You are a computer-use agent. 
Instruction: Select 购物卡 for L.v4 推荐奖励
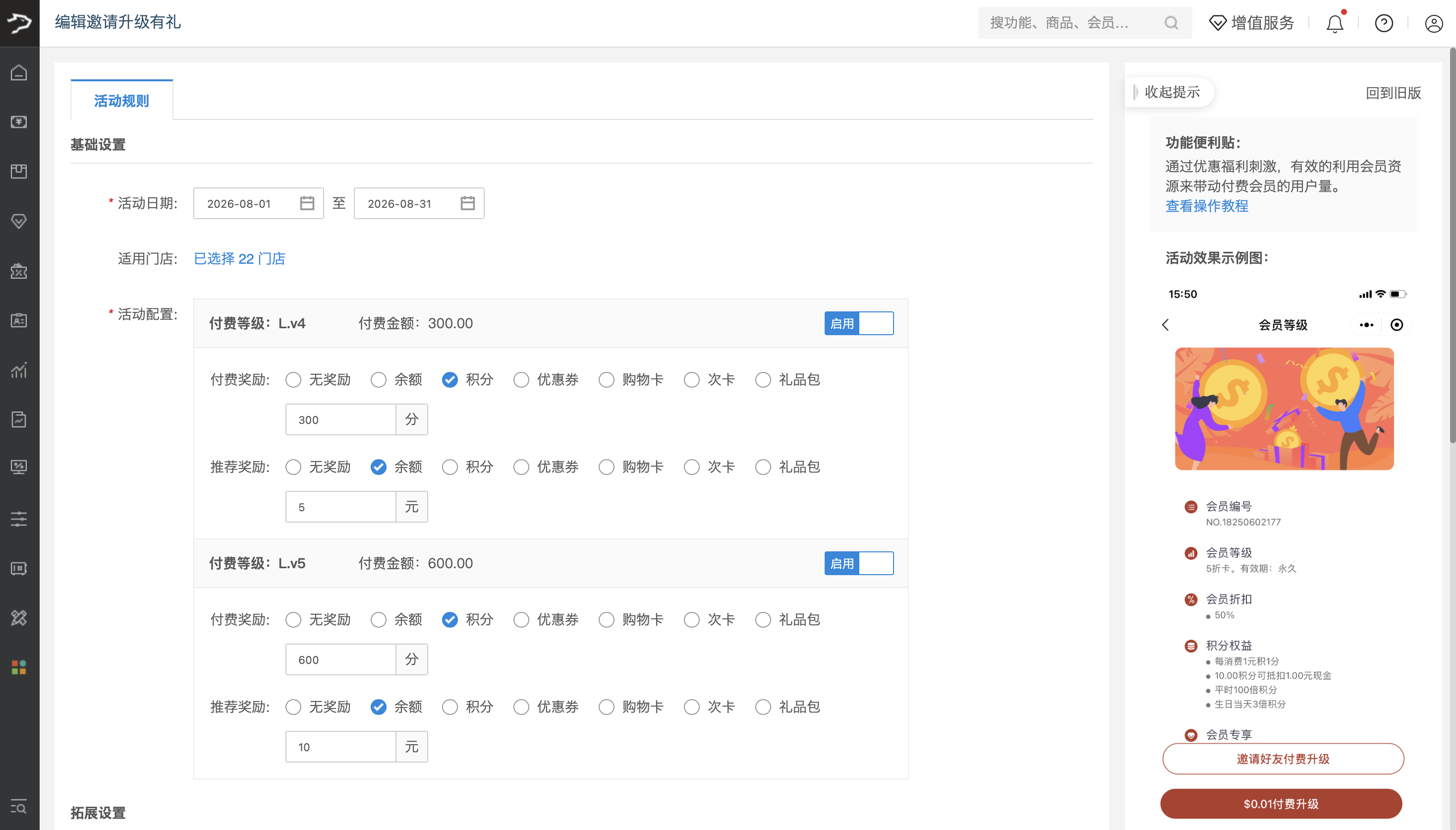tap(607, 467)
